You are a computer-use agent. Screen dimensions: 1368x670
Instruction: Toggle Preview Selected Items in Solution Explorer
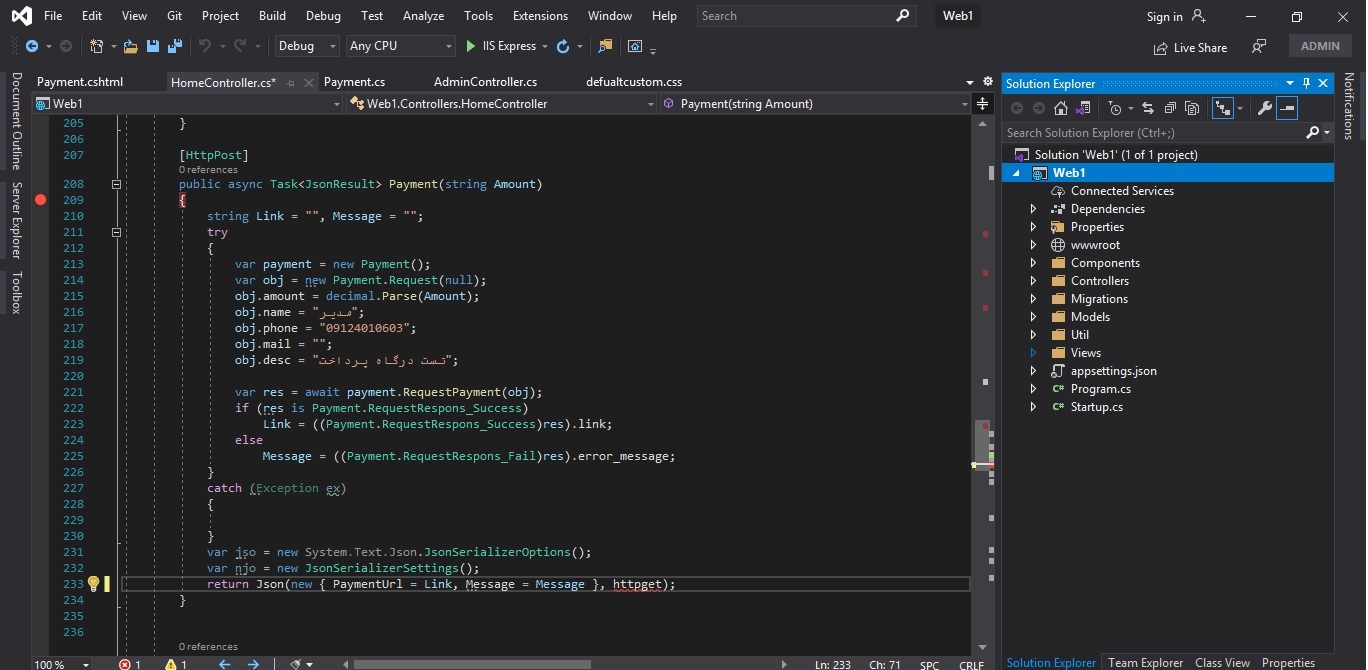(x=1287, y=108)
